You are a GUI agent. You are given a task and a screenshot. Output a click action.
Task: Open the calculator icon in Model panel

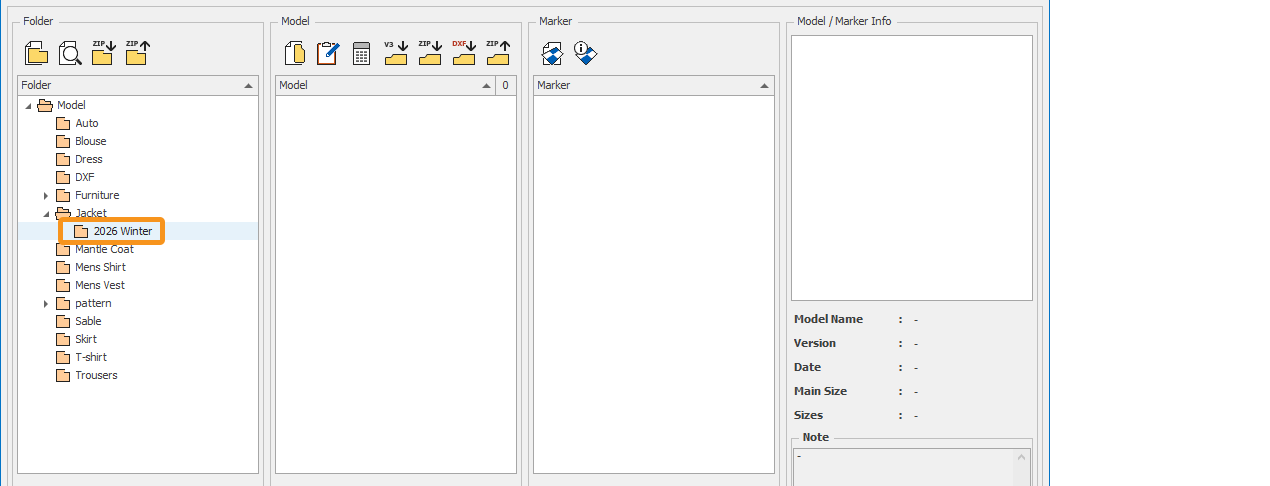click(x=362, y=54)
